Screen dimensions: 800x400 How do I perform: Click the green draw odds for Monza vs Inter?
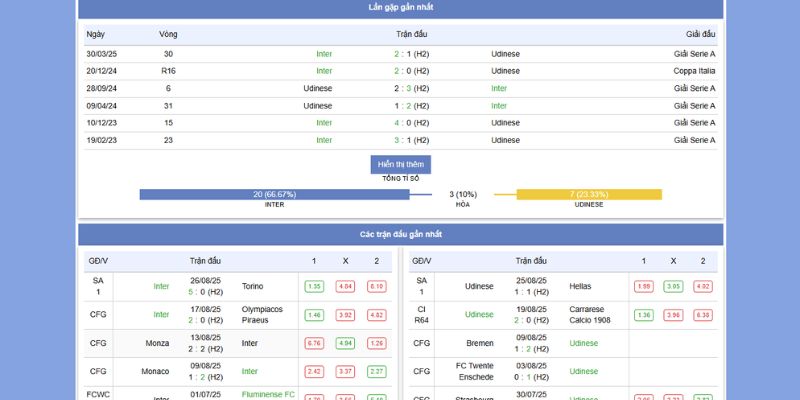[x=345, y=343]
